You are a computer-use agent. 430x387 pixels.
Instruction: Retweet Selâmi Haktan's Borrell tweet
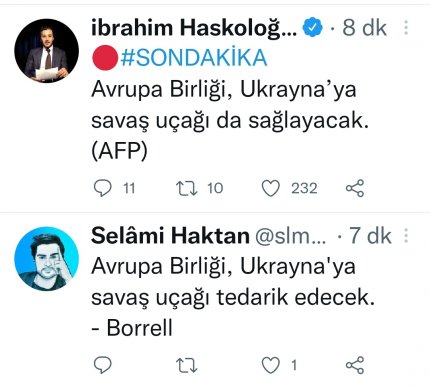click(x=186, y=365)
